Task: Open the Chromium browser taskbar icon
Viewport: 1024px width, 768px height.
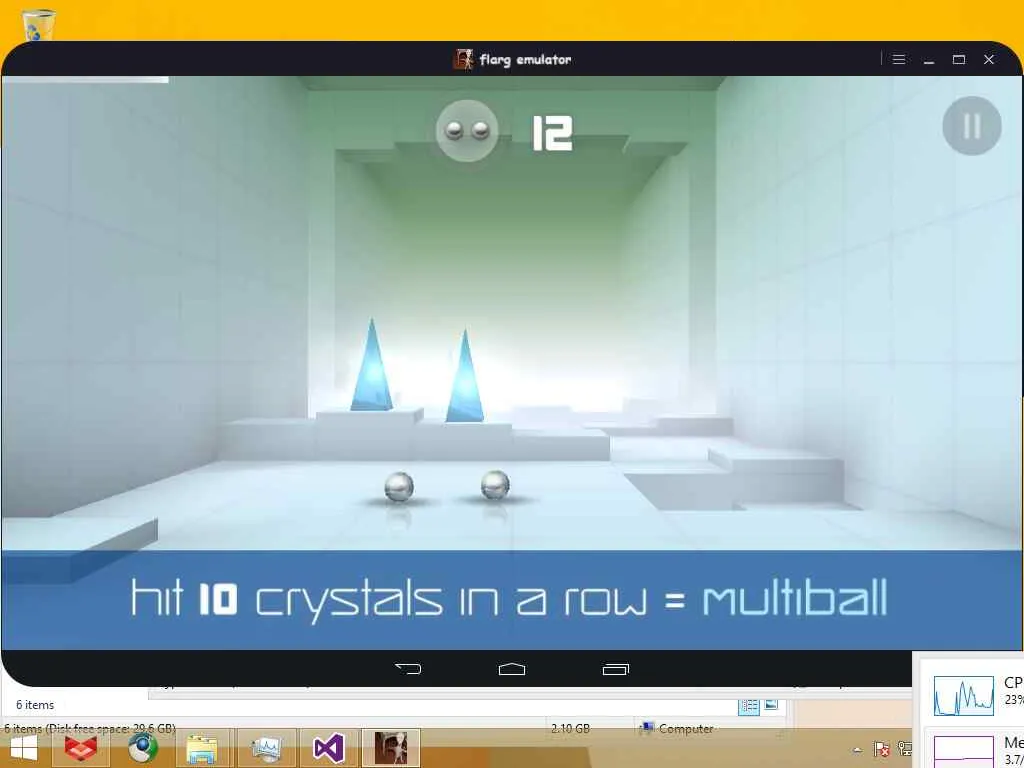Action: (142, 748)
